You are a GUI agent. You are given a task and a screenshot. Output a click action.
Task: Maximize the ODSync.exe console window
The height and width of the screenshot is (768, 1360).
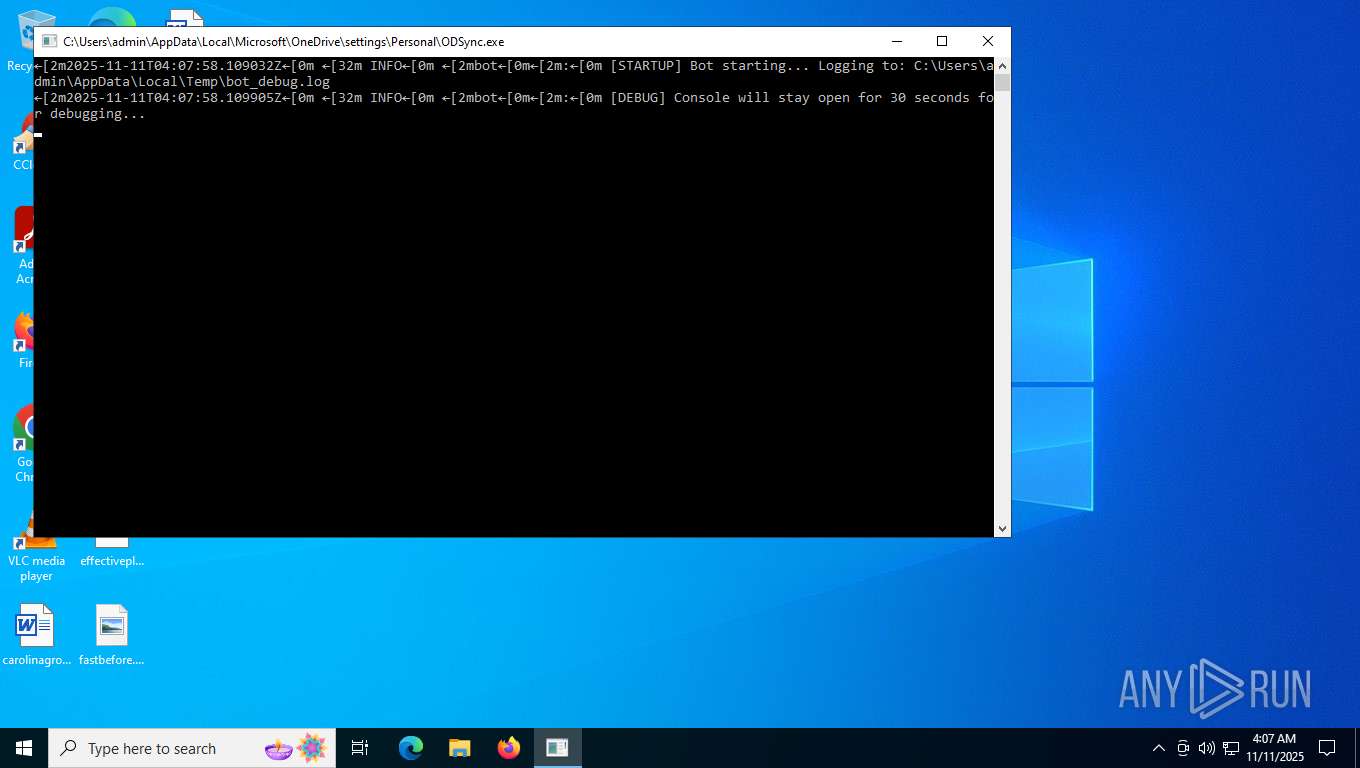941,41
